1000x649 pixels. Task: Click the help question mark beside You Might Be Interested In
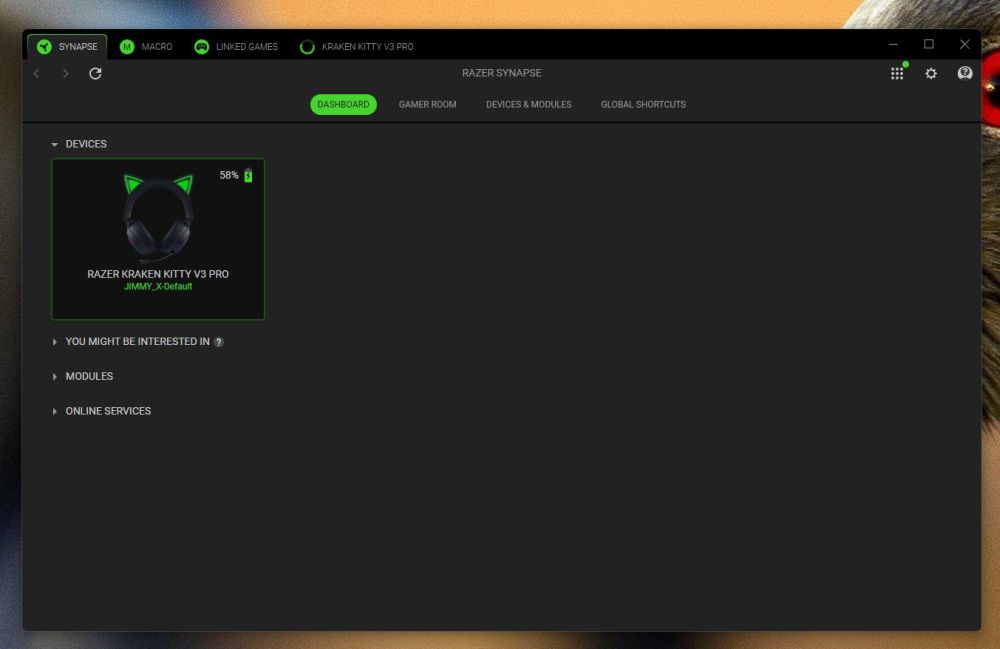[219, 342]
